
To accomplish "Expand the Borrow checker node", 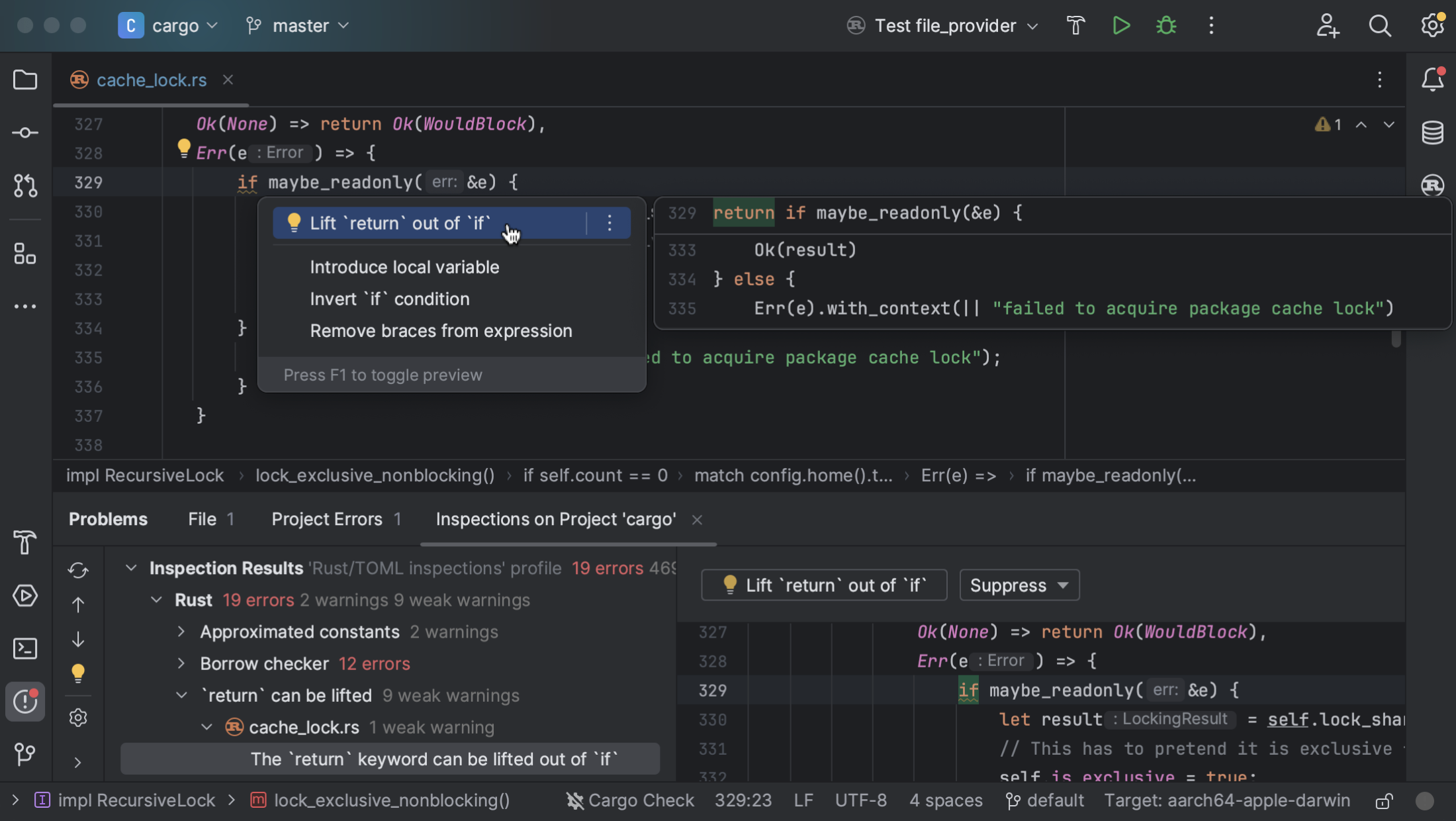I will coord(181,663).
